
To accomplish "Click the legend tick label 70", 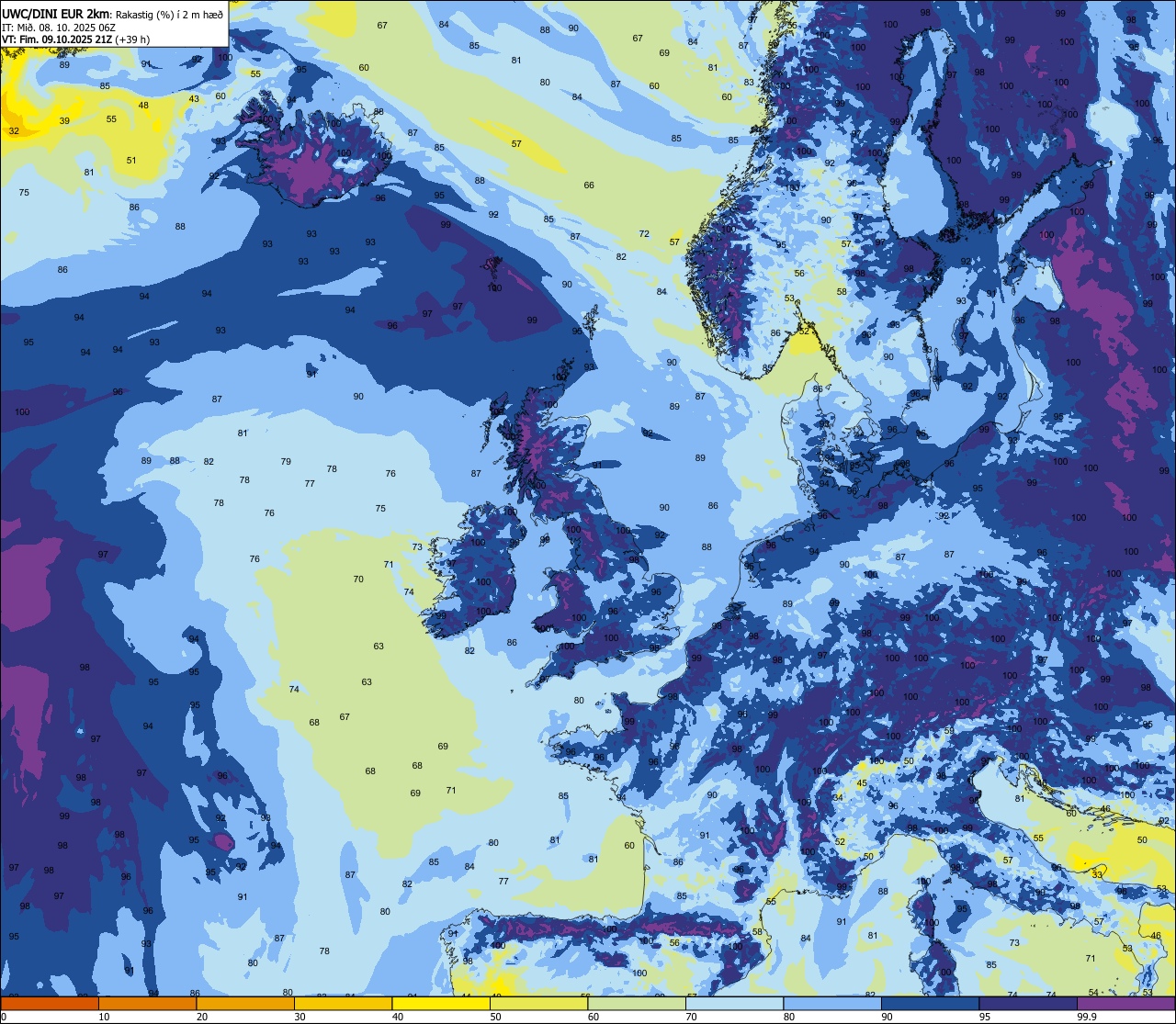I will tap(692, 1017).
